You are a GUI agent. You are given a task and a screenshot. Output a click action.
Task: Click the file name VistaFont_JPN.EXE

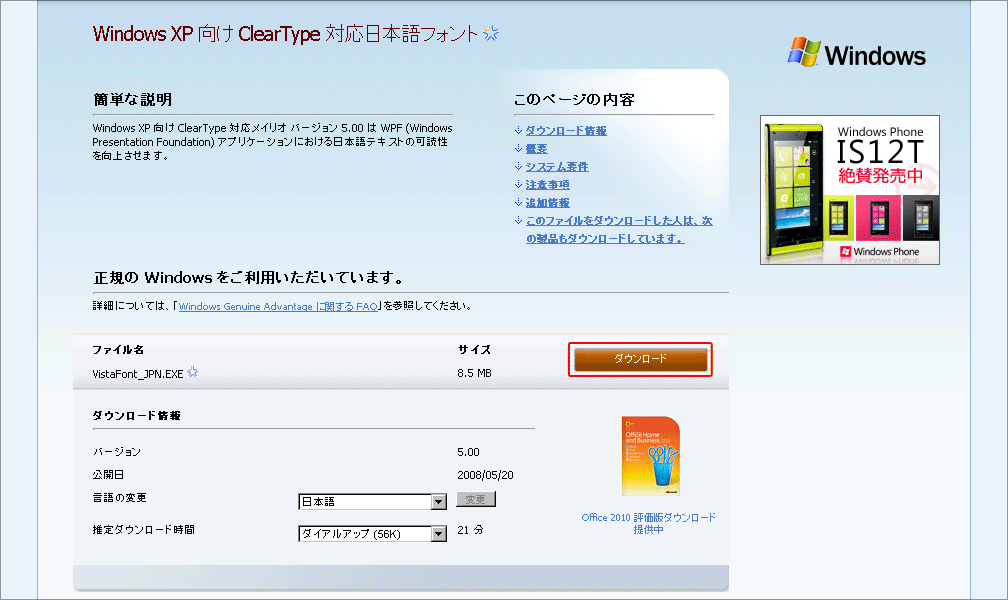point(138,374)
